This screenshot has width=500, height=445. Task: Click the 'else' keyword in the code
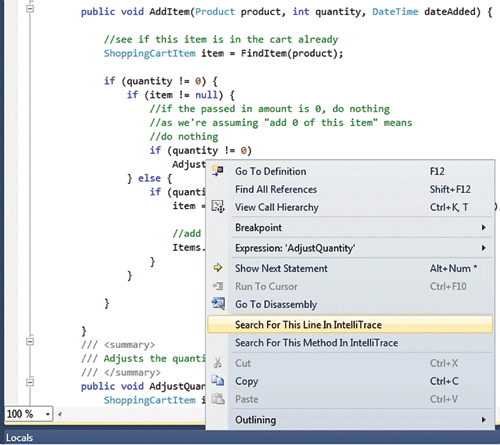click(149, 178)
